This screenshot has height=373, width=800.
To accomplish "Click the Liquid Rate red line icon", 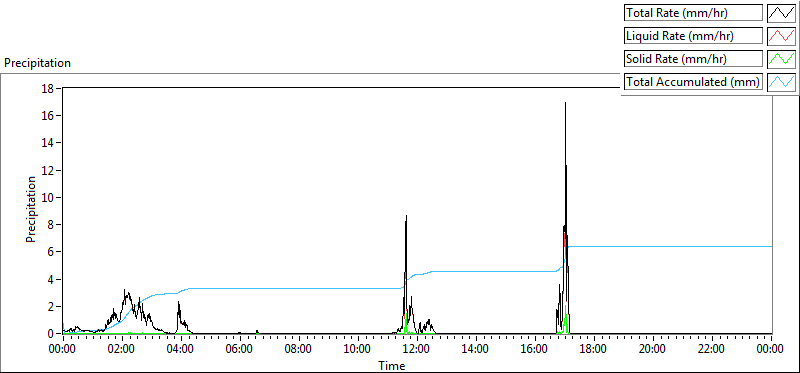I will click(781, 36).
